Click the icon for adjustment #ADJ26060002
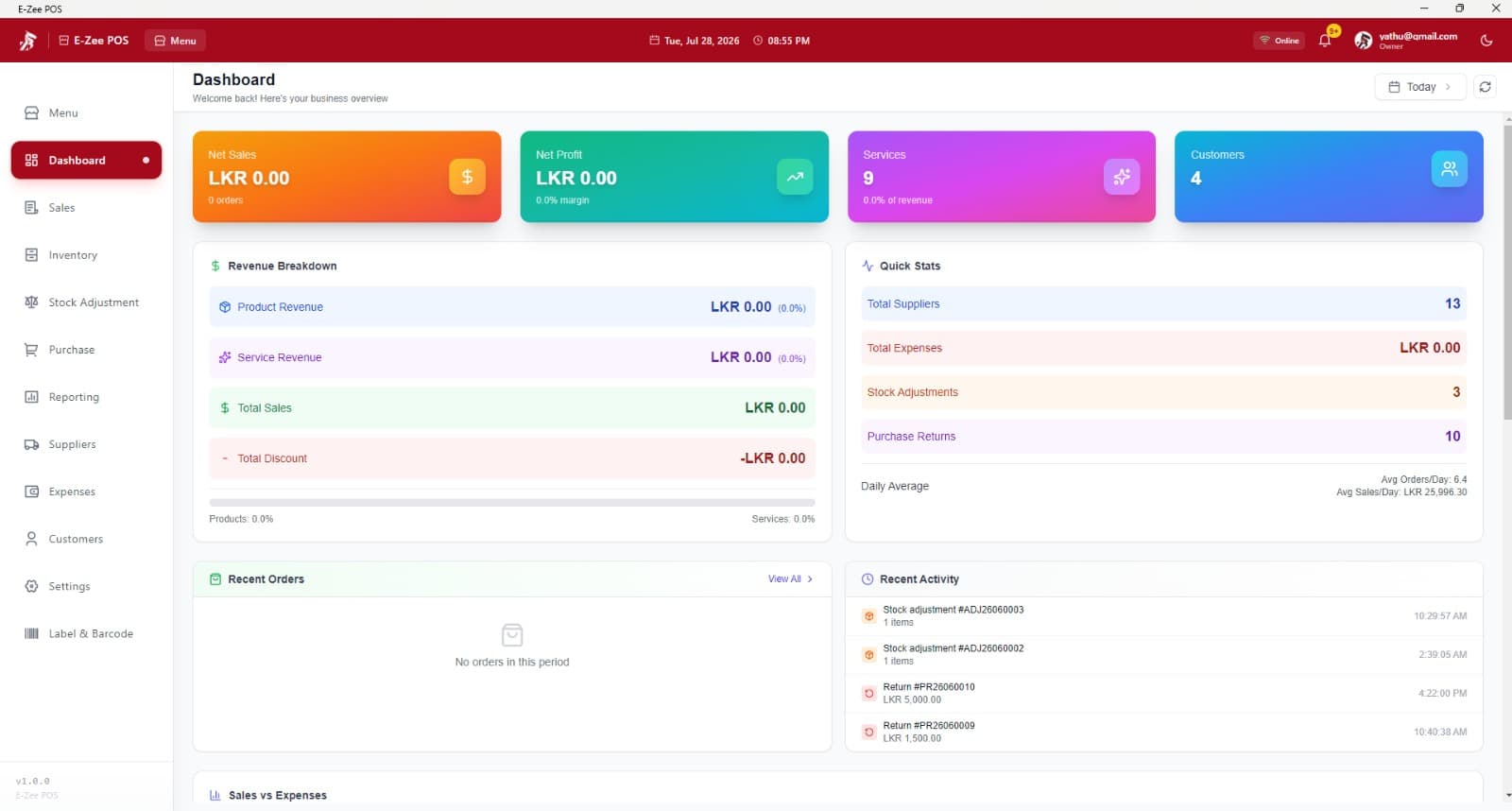This screenshot has width=1512, height=811. [x=868, y=655]
